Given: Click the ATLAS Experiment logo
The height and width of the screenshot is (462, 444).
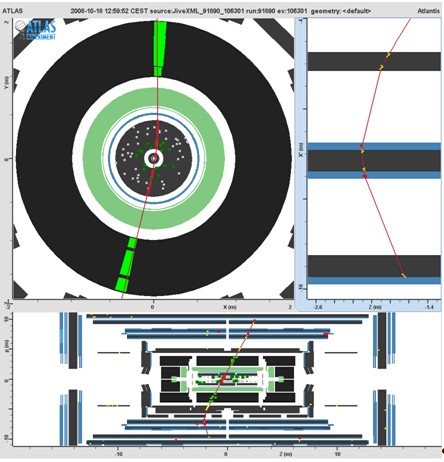Looking at the screenshot, I should coord(35,30).
